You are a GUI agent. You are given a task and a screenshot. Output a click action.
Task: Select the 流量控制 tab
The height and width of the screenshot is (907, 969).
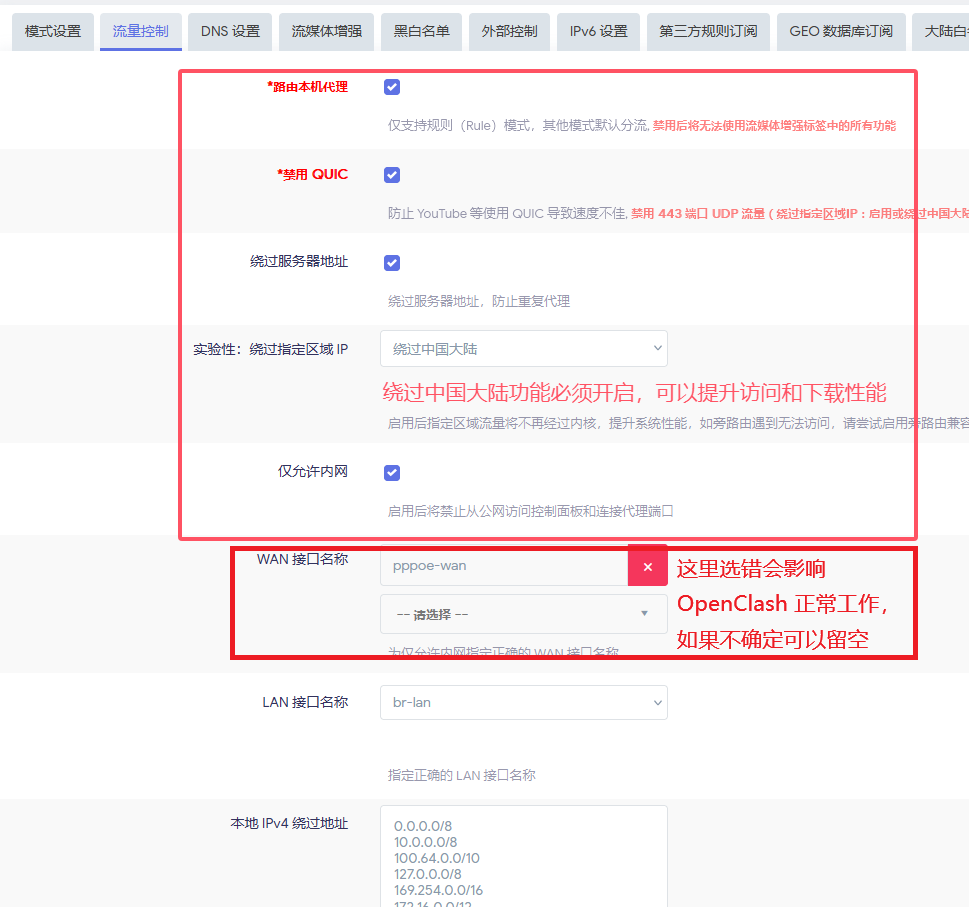[140, 31]
